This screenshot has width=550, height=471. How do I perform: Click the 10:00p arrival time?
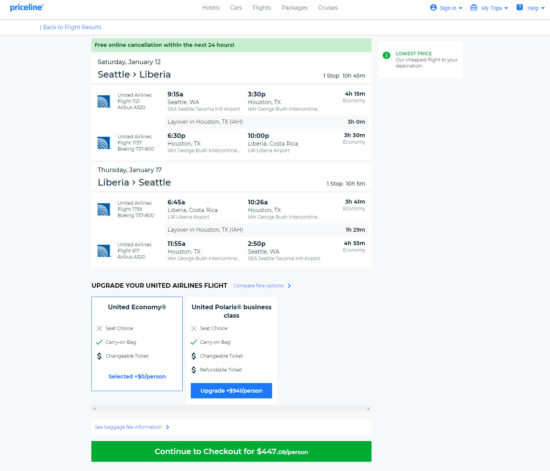[x=258, y=136]
